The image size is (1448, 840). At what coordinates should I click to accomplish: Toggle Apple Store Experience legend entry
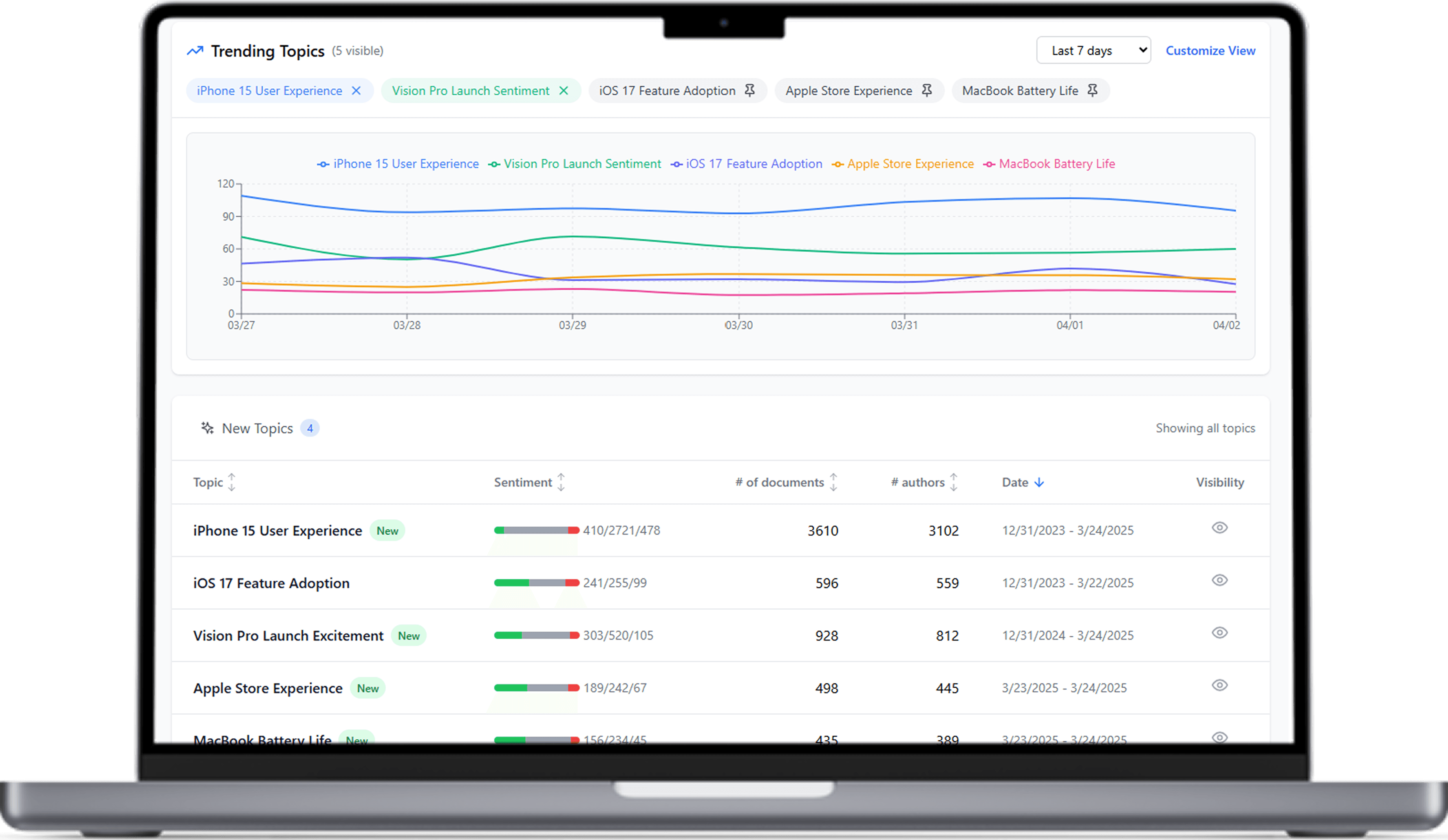click(x=903, y=164)
